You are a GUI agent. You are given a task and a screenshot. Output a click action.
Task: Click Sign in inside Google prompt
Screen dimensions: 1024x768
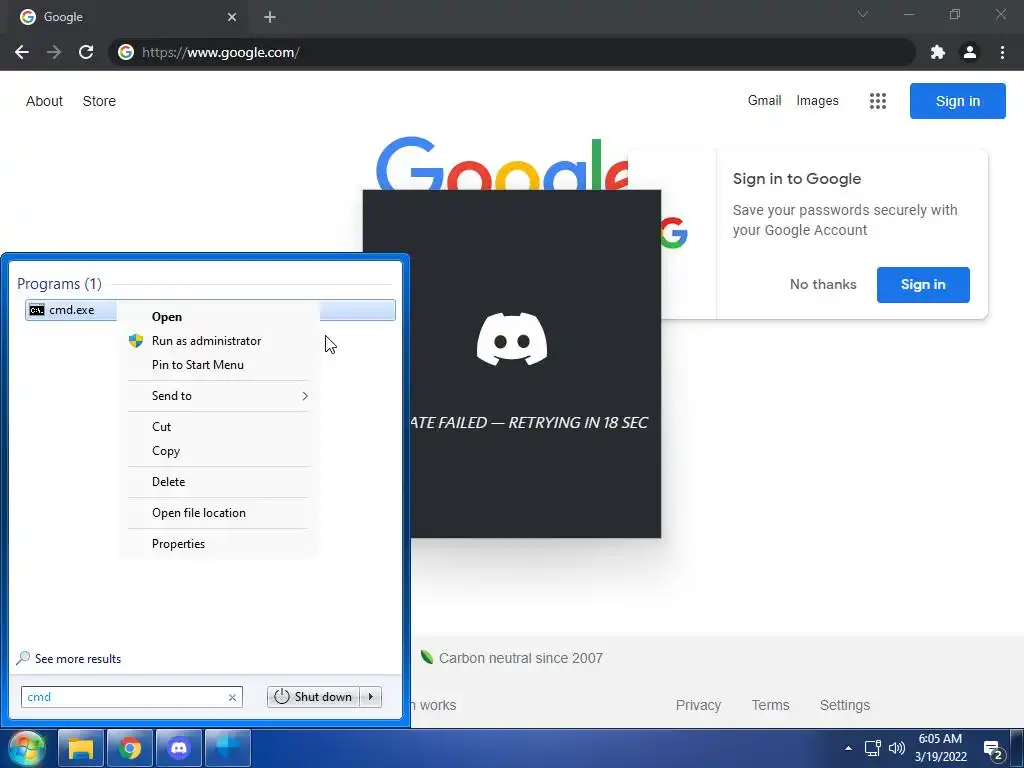pyautogui.click(x=923, y=285)
